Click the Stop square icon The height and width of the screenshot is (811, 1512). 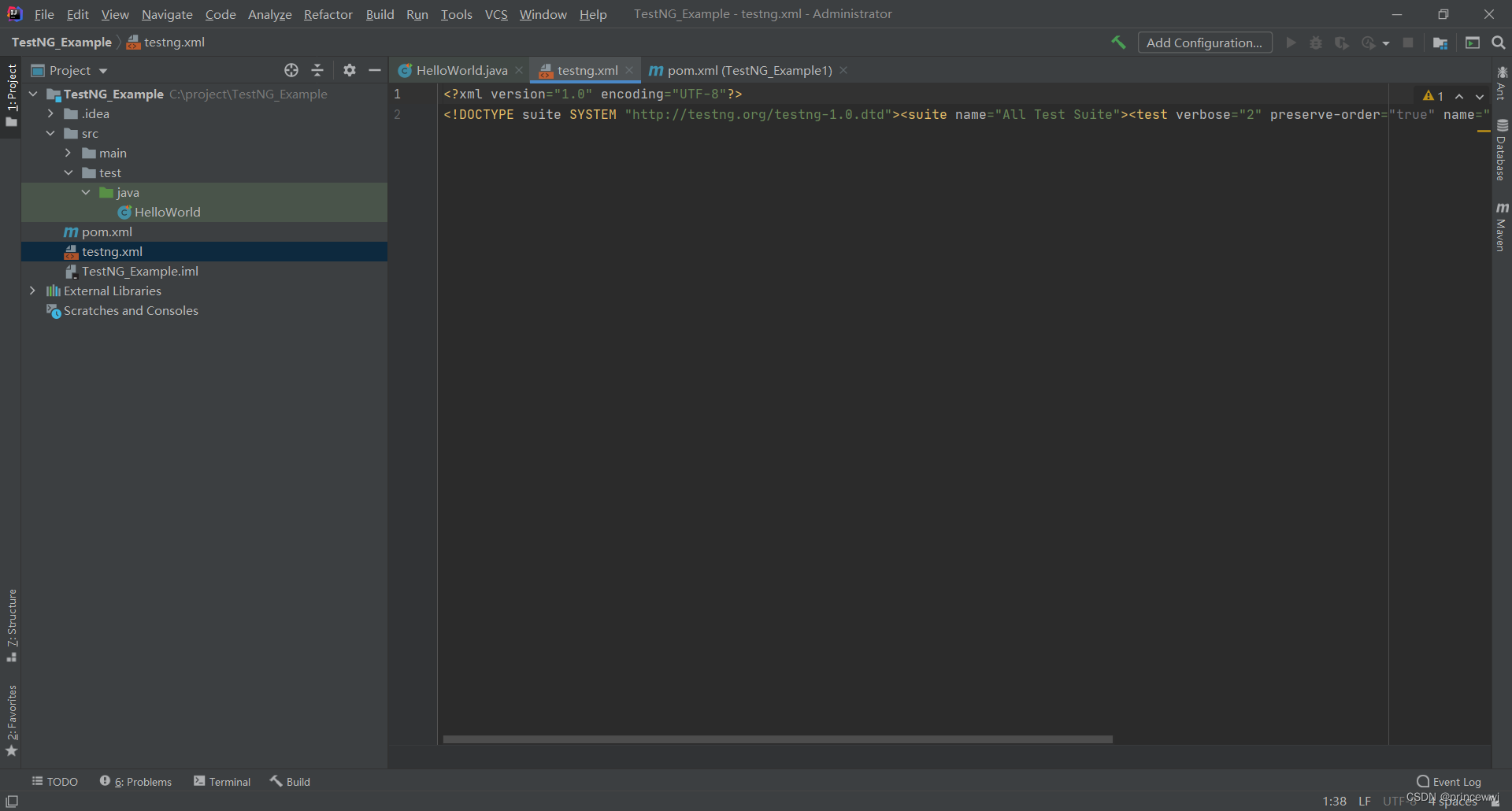click(1408, 43)
